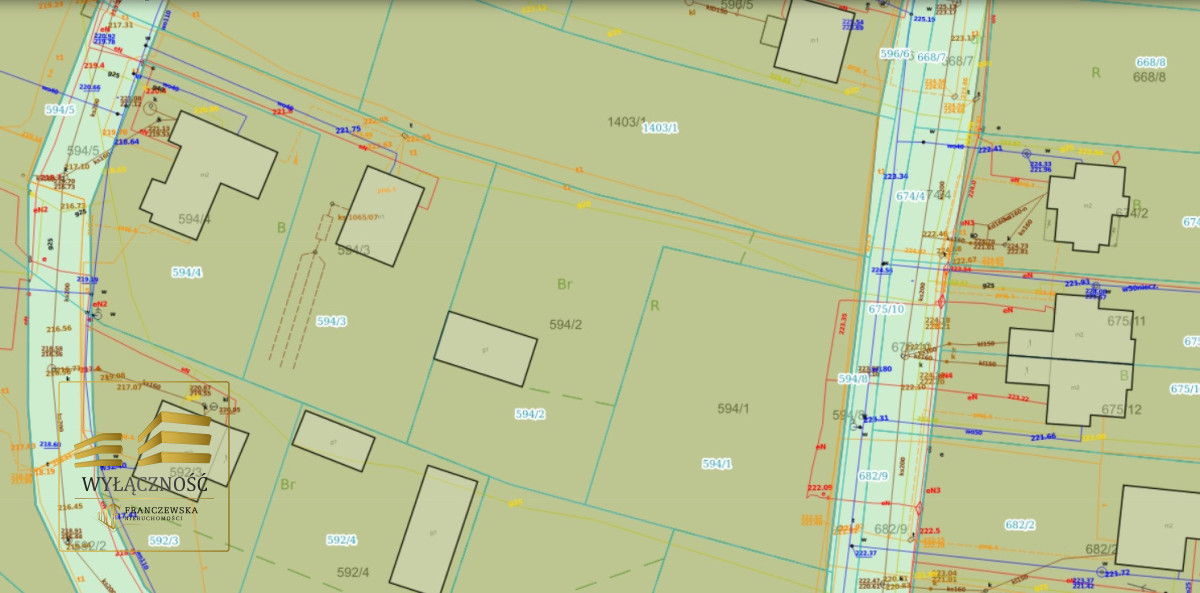Click the white 594/3 parcel number label
The width and height of the screenshot is (1200, 593).
click(331, 321)
